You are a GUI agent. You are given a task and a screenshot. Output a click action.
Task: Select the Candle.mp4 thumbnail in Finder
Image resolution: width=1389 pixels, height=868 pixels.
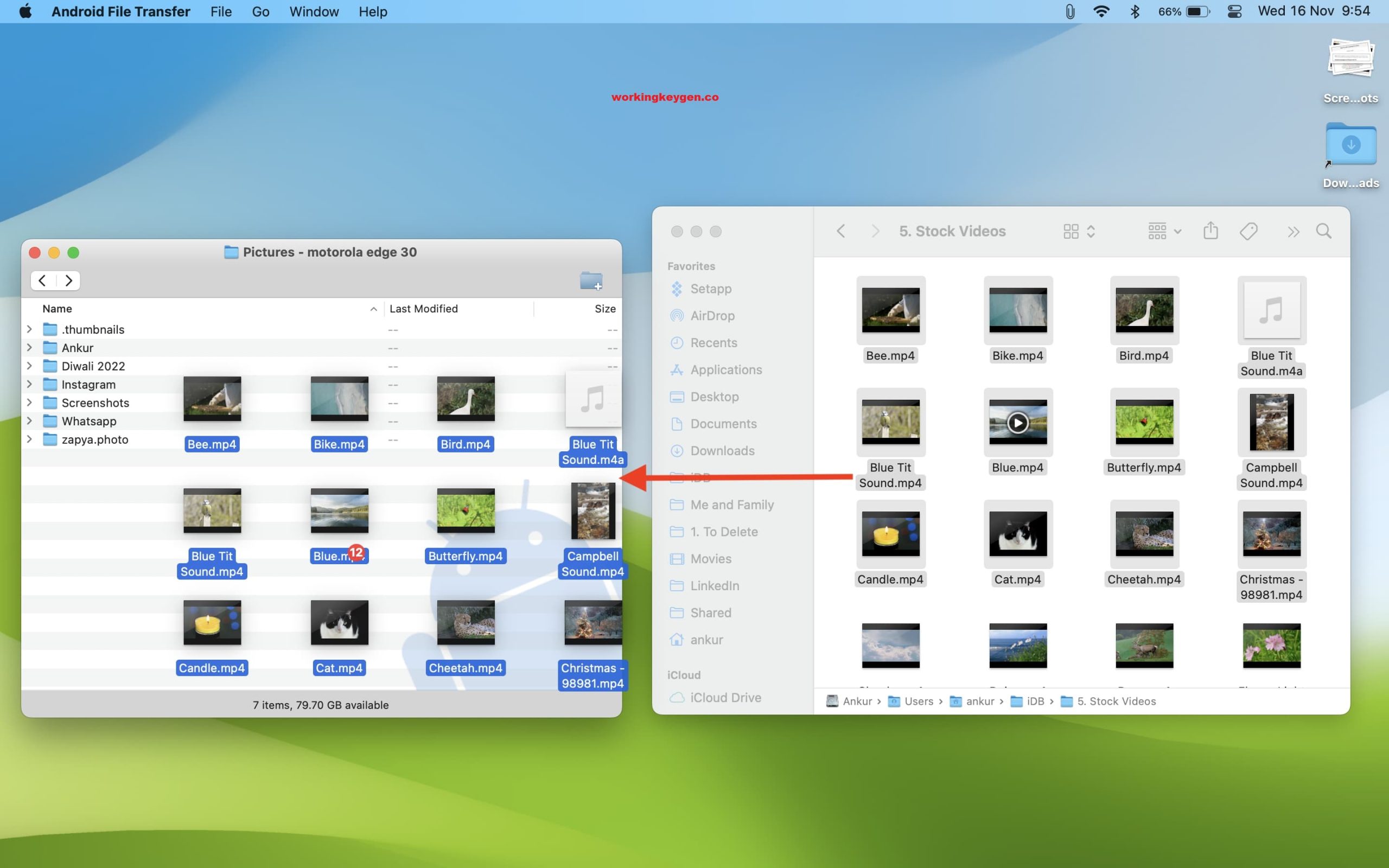tap(890, 534)
